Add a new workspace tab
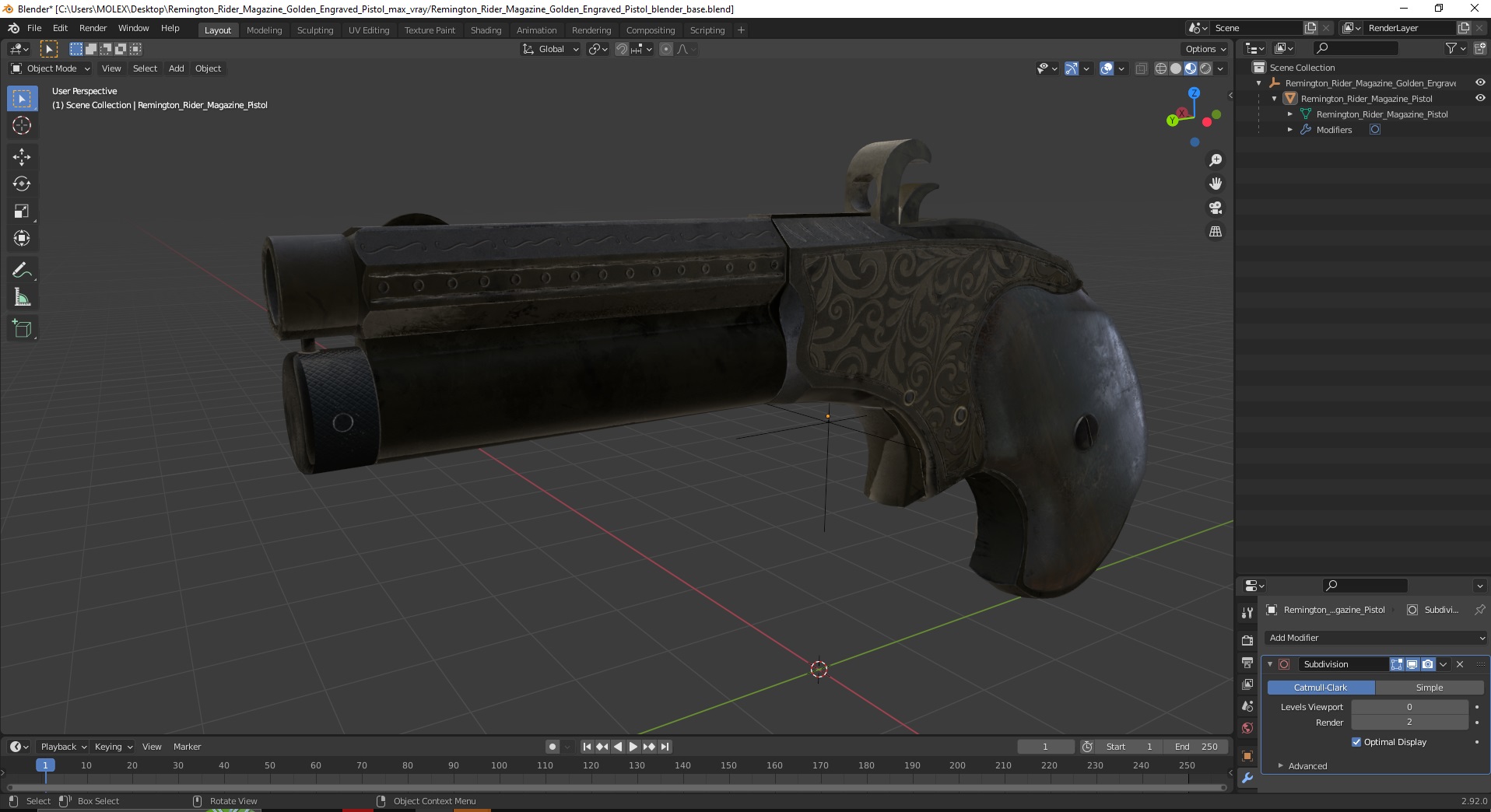Viewport: 1491px width, 812px height. (x=741, y=30)
